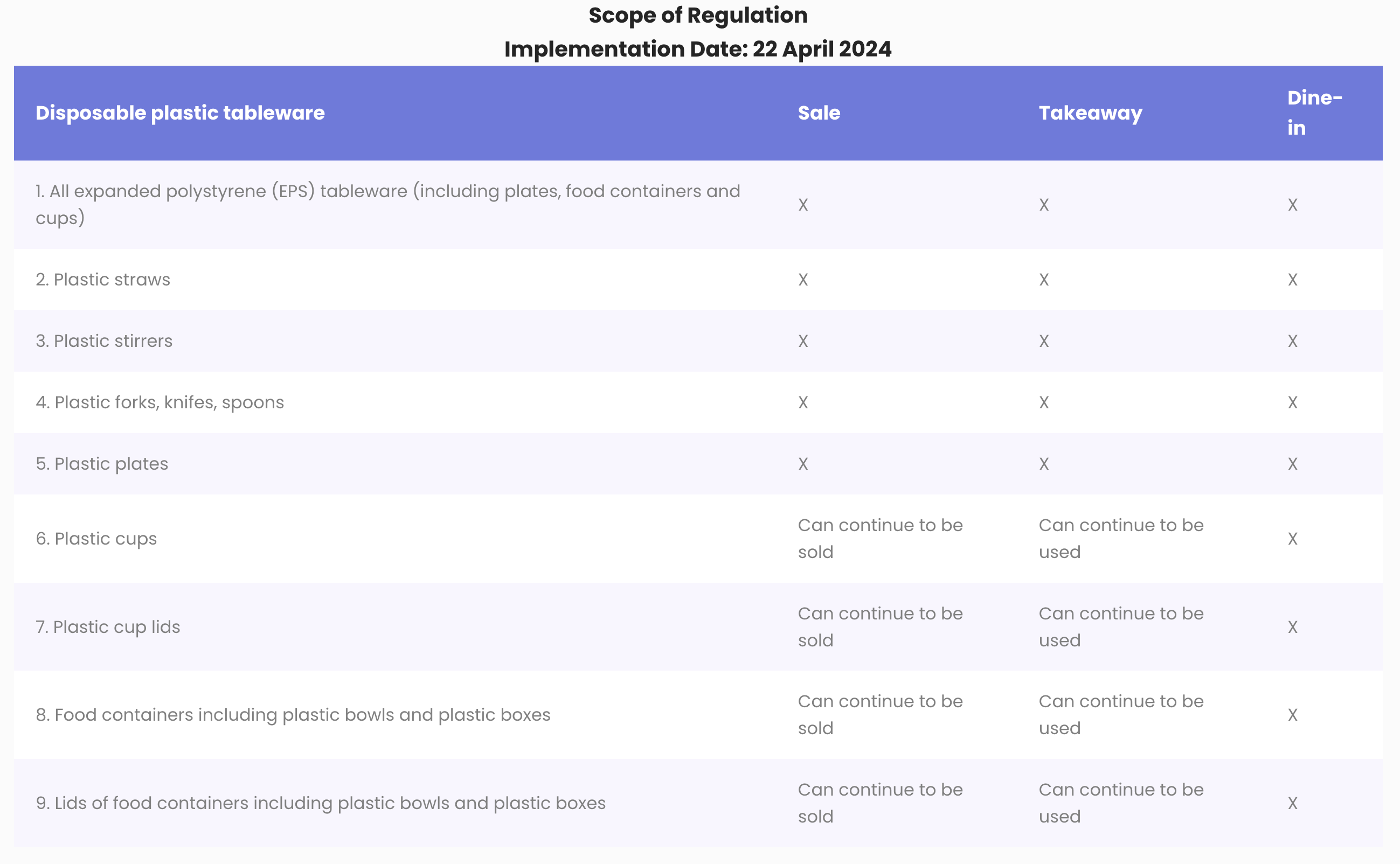This screenshot has width=1400, height=864.
Task: Click the Scope of Regulation heading
Action: [697, 16]
